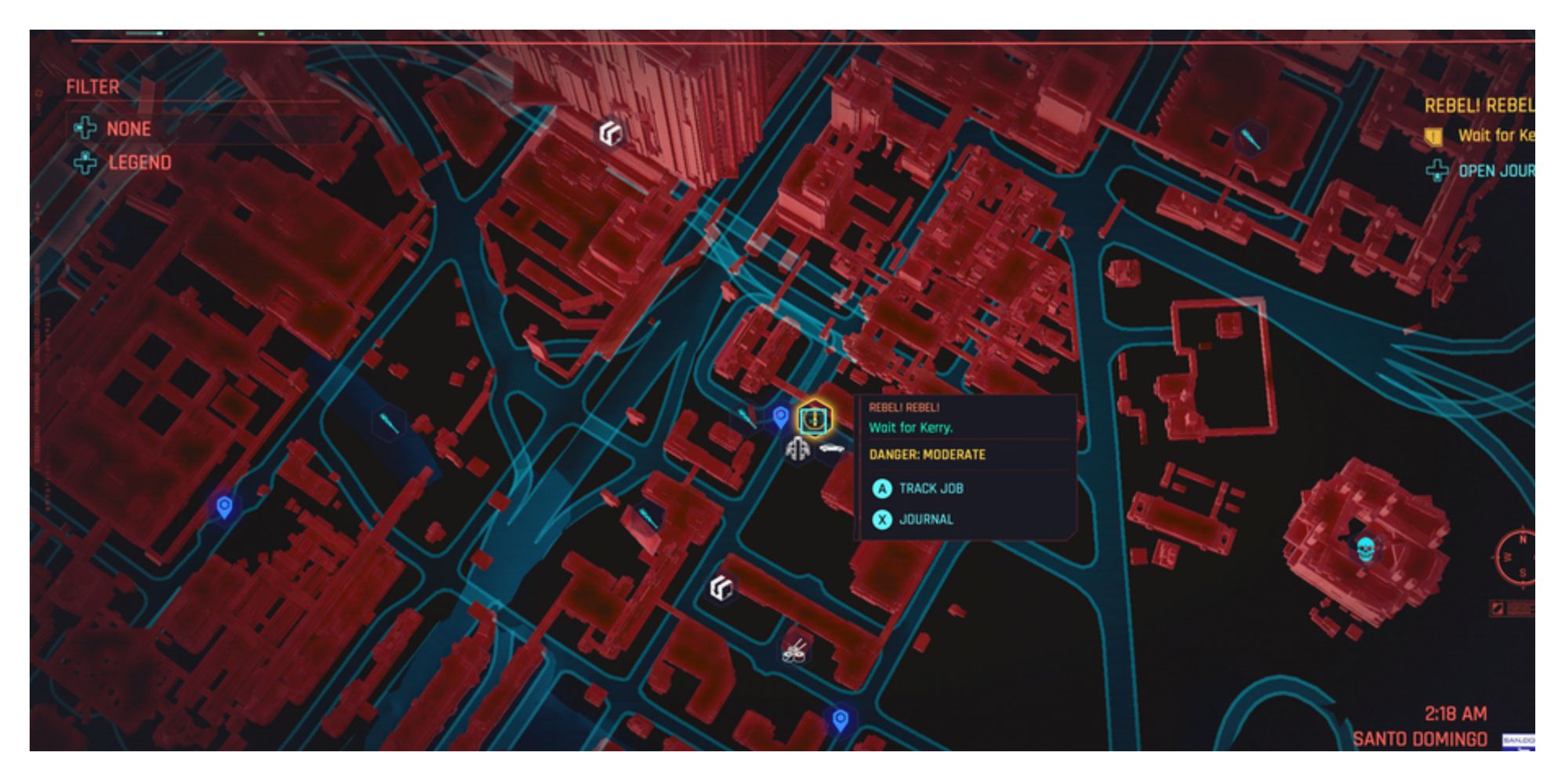Click the d-pad icon beside OPEN JOUR
This screenshot has width=1568, height=784.
(x=1437, y=171)
